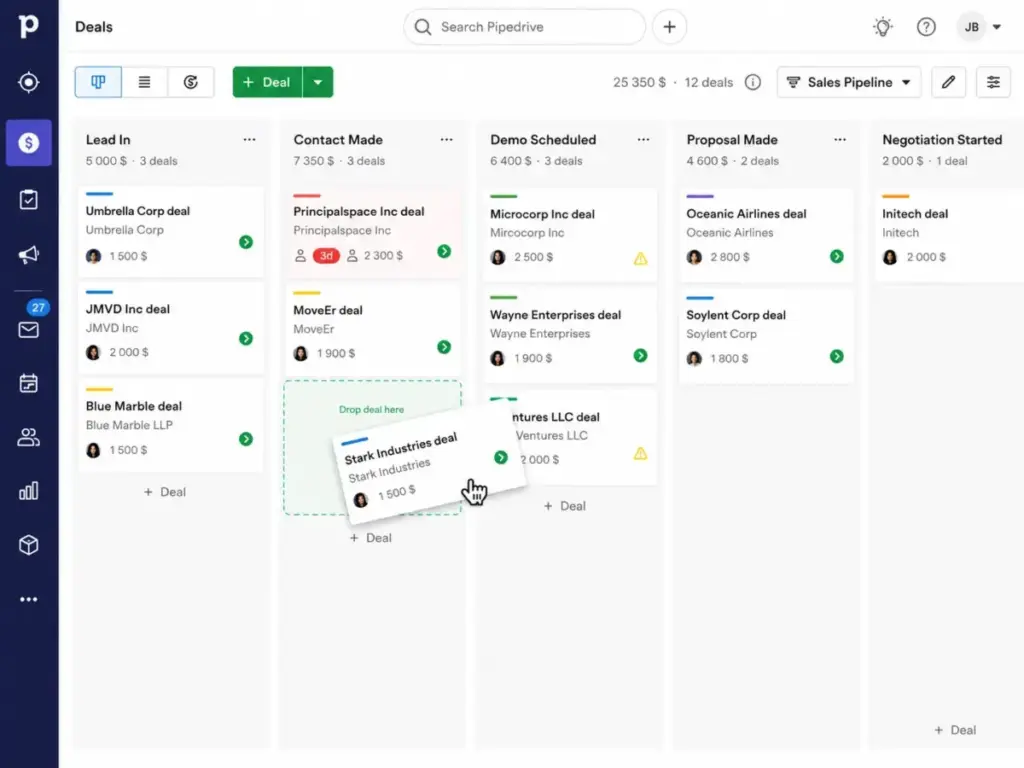
Task: Open Campaigns megaphone icon in sidebar
Action: pyautogui.click(x=28, y=254)
